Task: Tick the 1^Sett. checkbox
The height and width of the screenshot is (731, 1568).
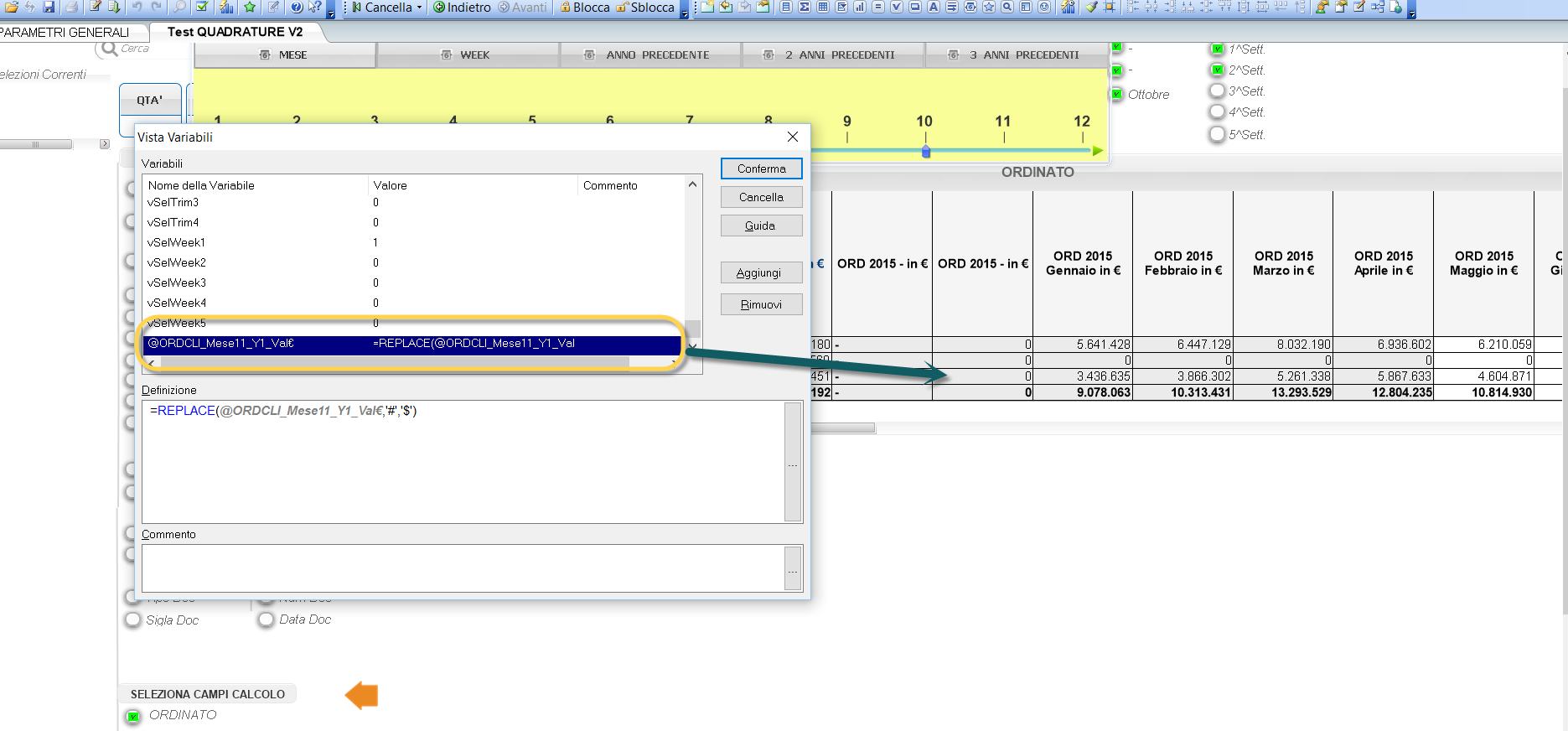Action: click(x=1218, y=49)
